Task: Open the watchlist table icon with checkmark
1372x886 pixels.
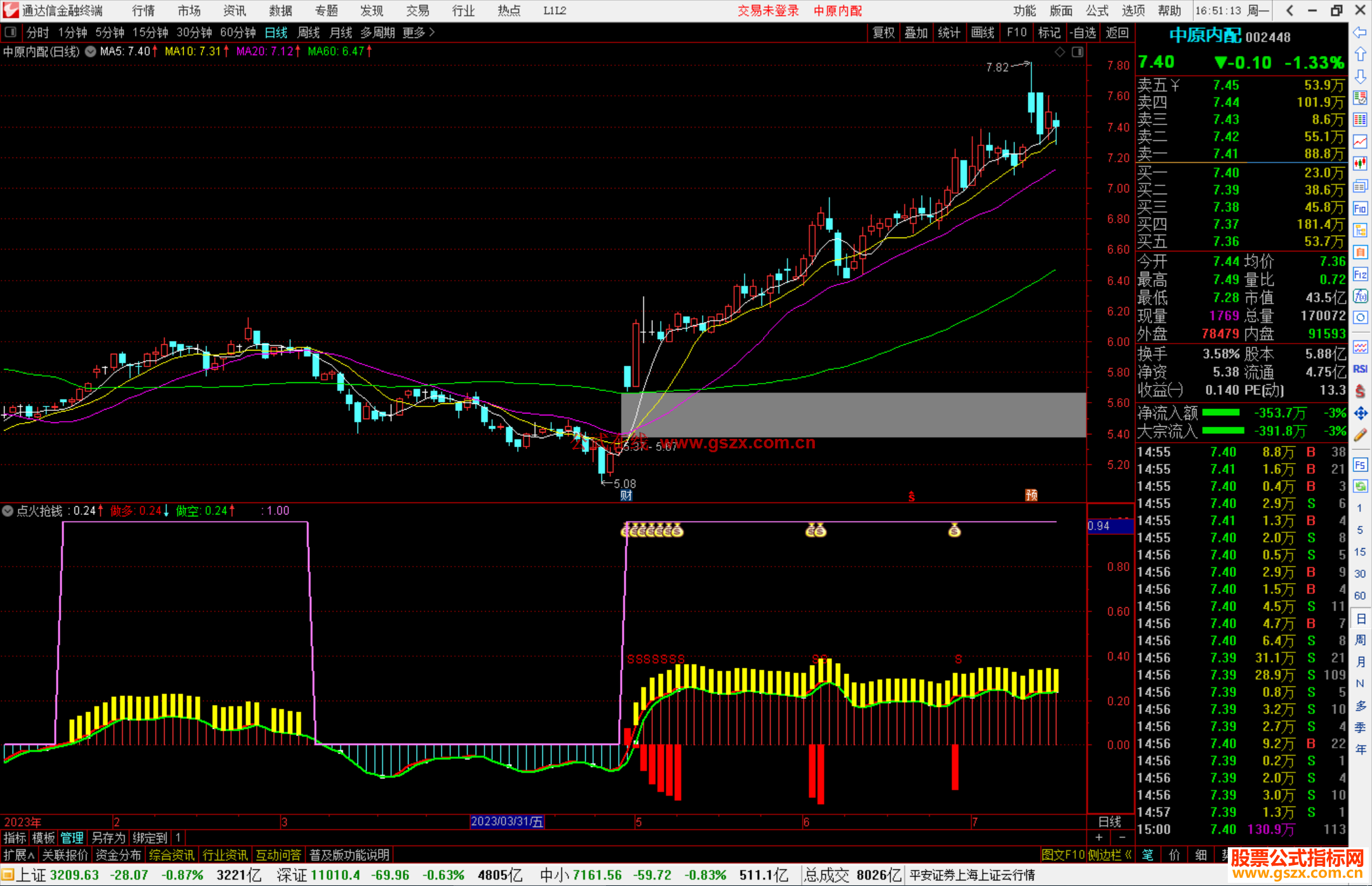Action: [1360, 98]
